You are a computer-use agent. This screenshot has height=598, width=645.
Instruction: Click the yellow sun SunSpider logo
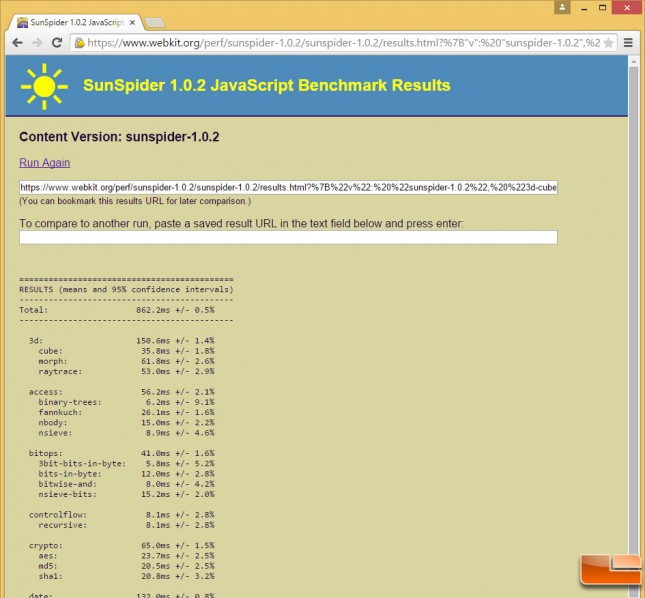(44, 87)
